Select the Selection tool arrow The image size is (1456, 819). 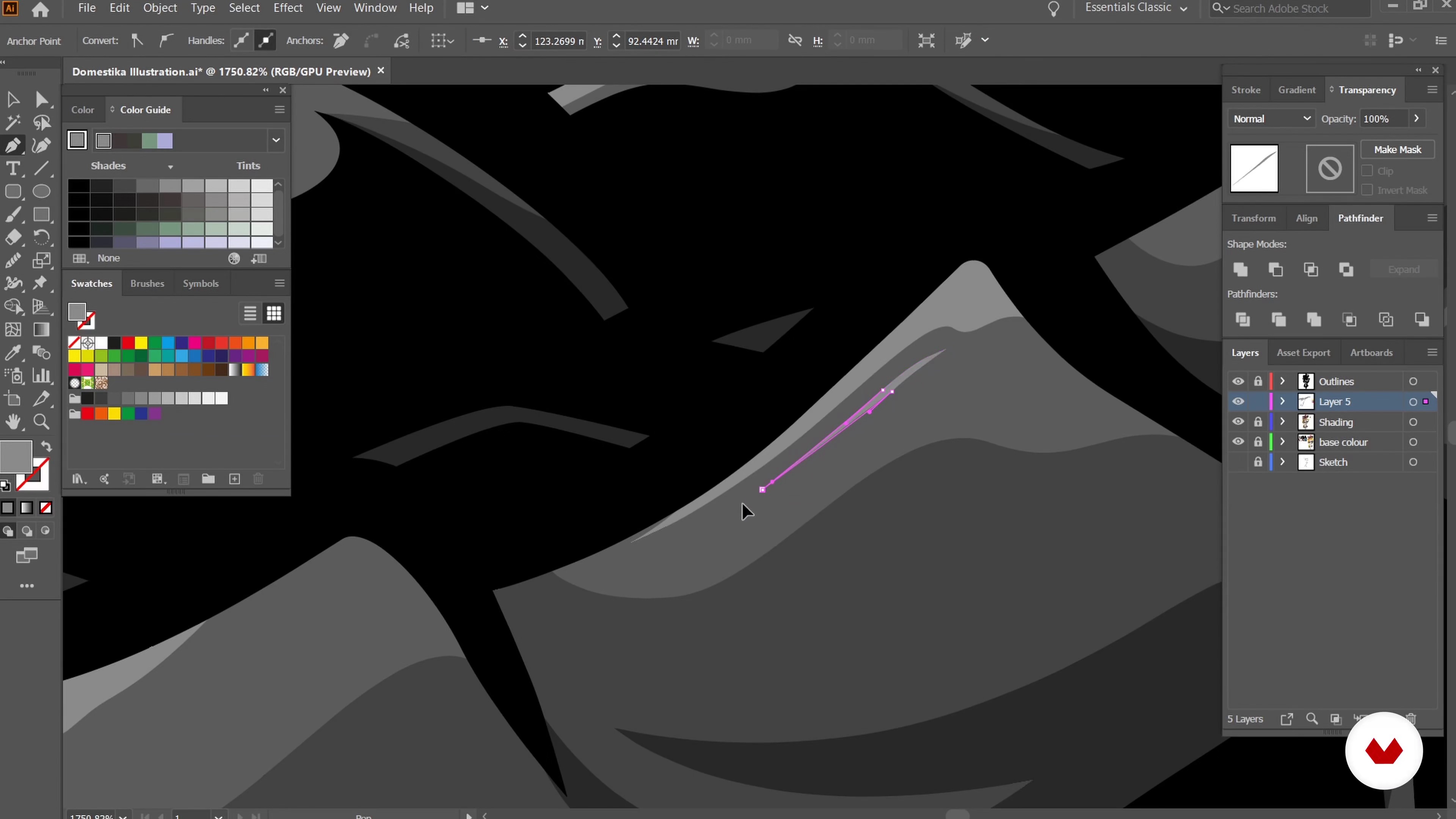pos(13,99)
